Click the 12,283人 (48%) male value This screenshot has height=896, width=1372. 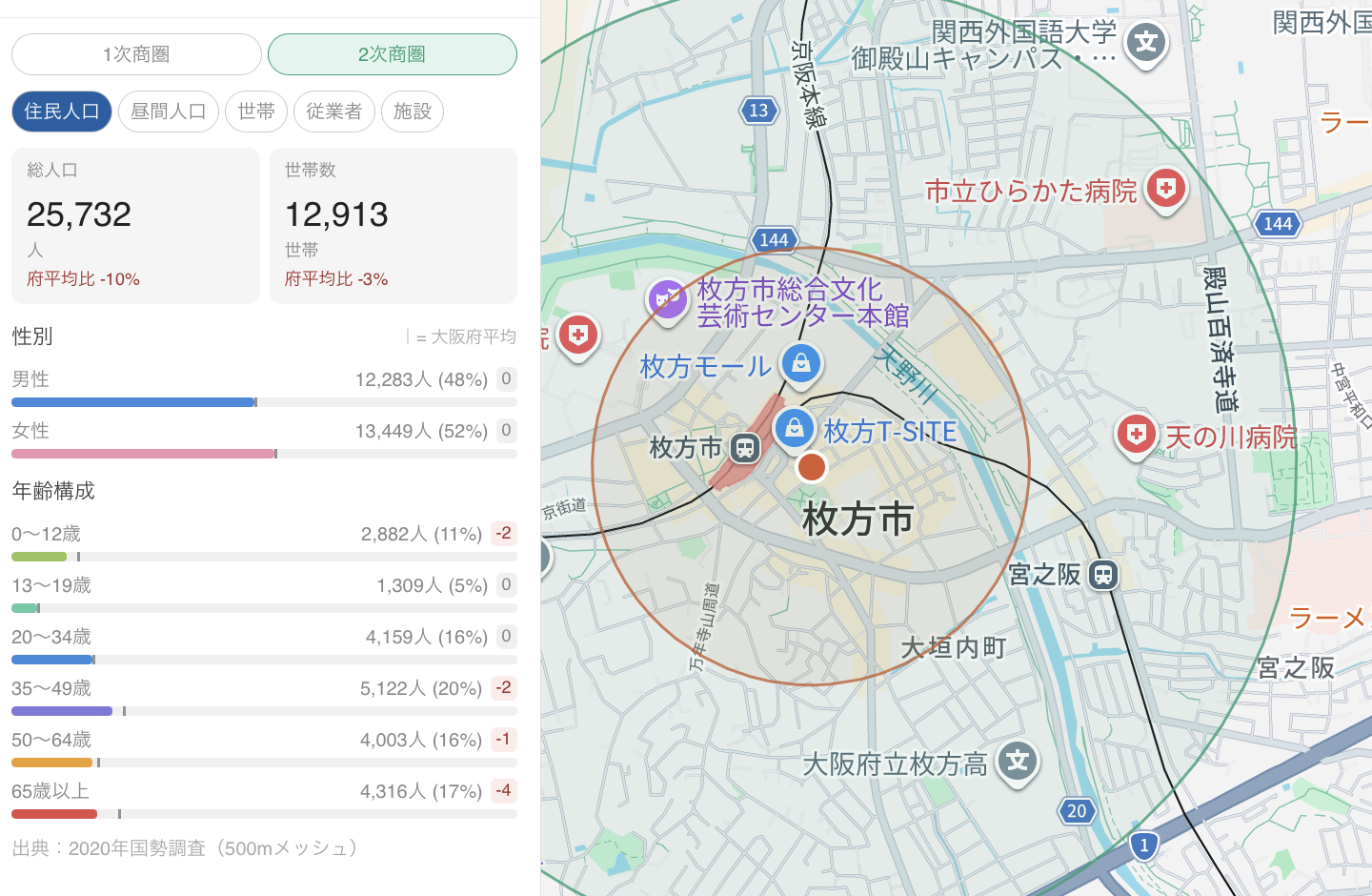pyautogui.click(x=421, y=379)
